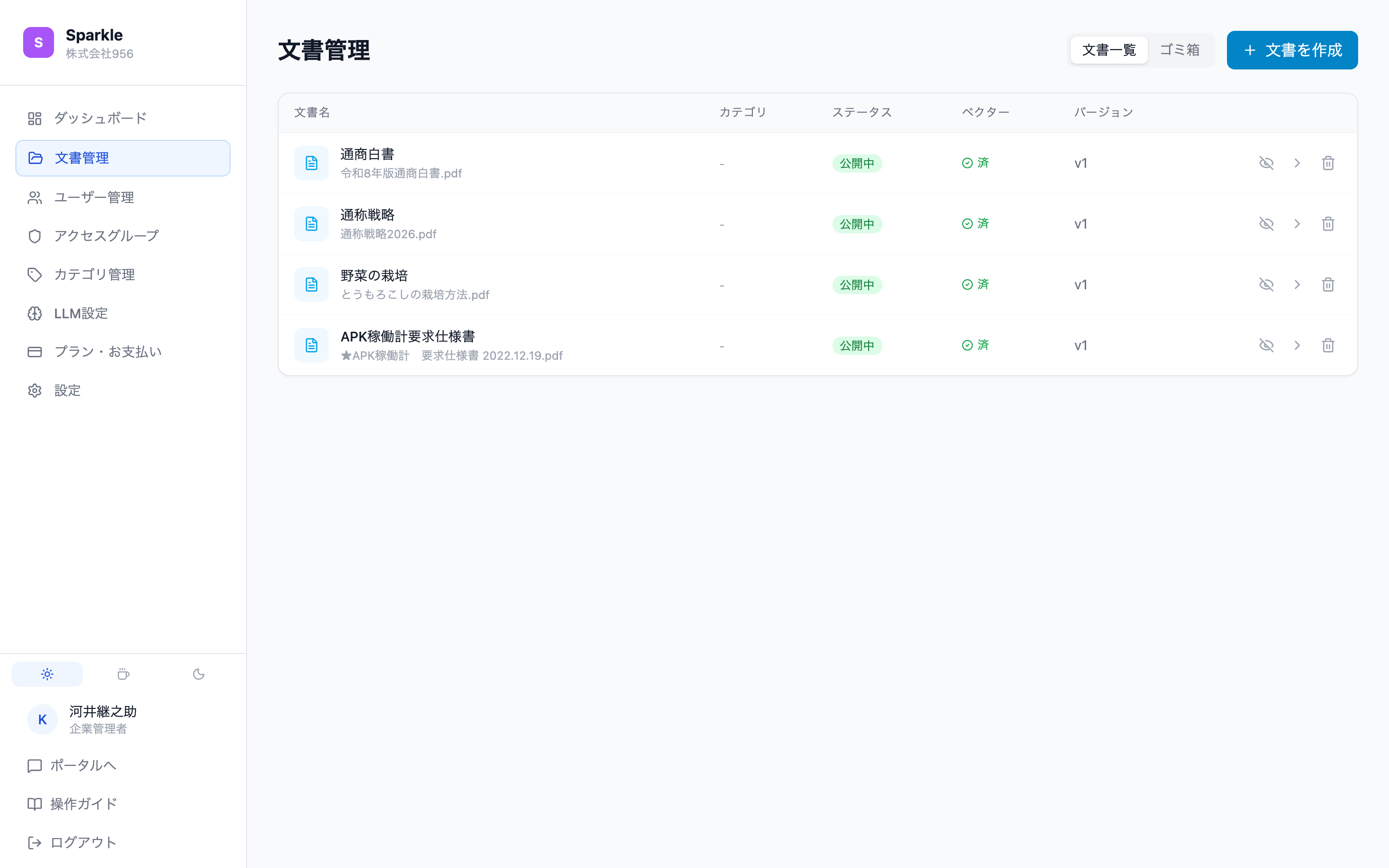
Task: Expand details chevron for 野菜の栽培 row
Action: pos(1297,285)
